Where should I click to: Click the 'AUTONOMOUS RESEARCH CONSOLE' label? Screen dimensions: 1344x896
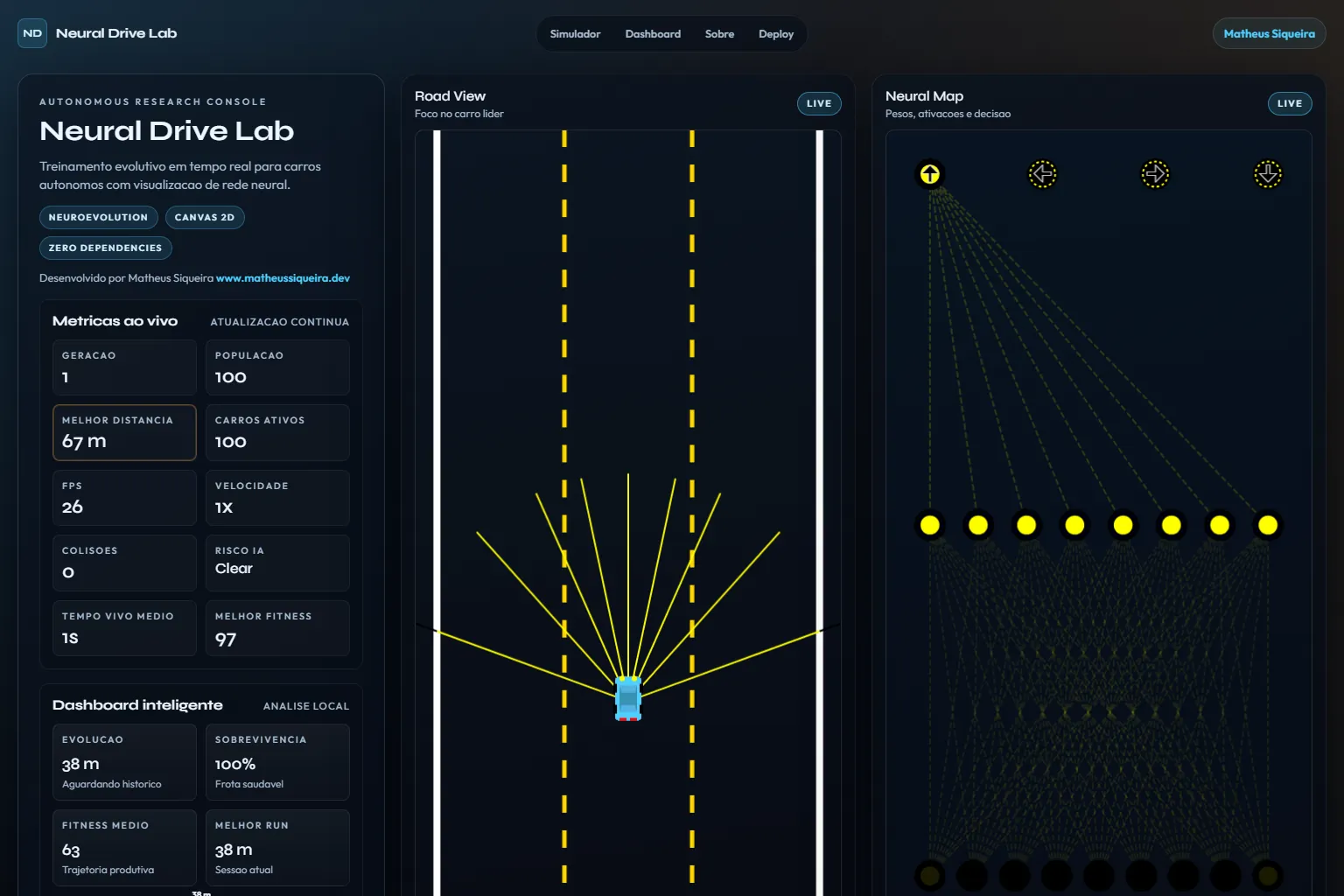coord(153,101)
